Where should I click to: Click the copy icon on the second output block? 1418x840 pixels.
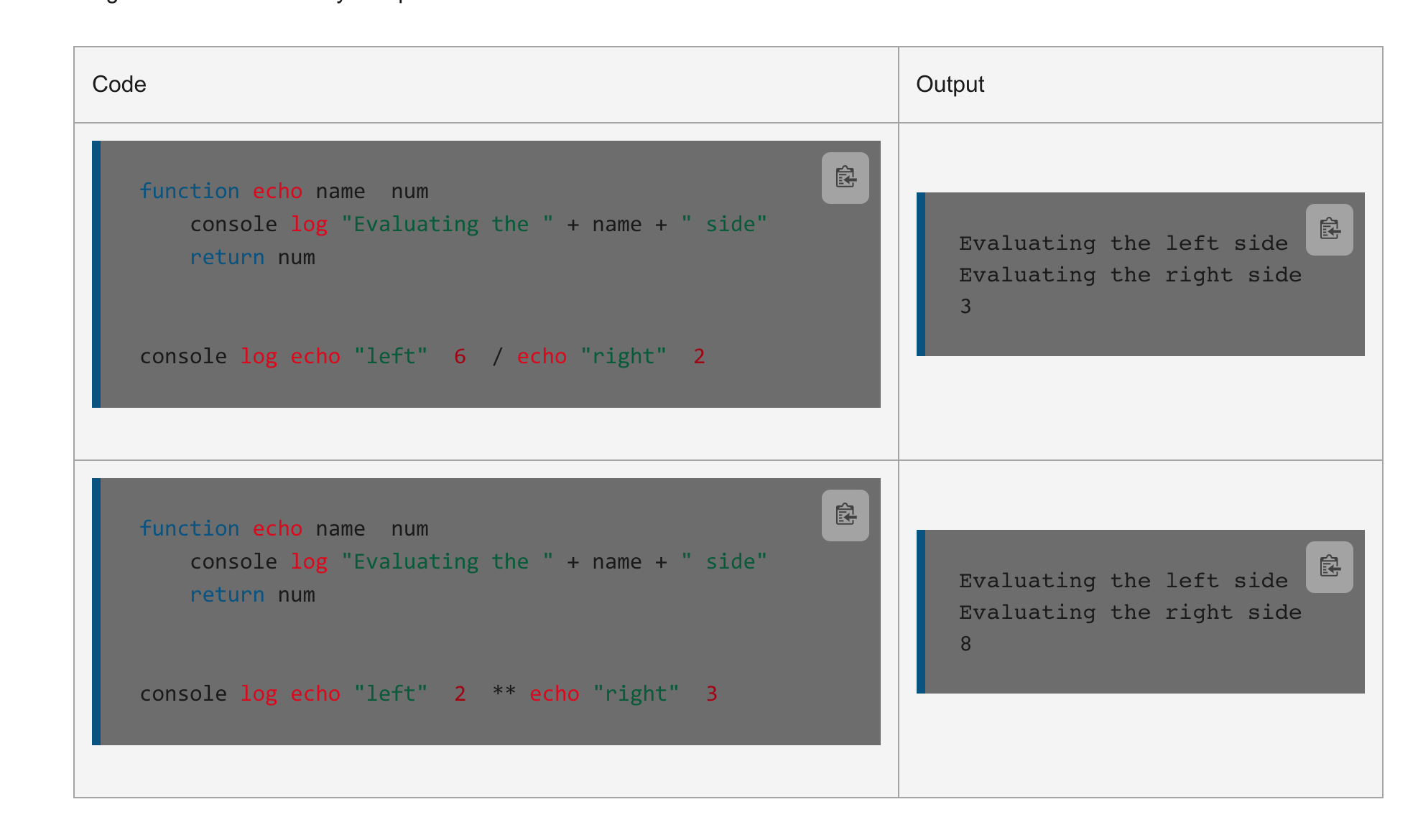(1328, 566)
